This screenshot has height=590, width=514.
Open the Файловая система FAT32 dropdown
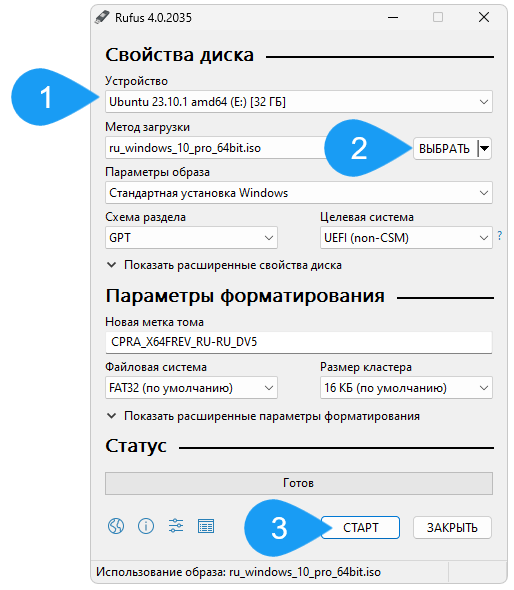point(191,388)
